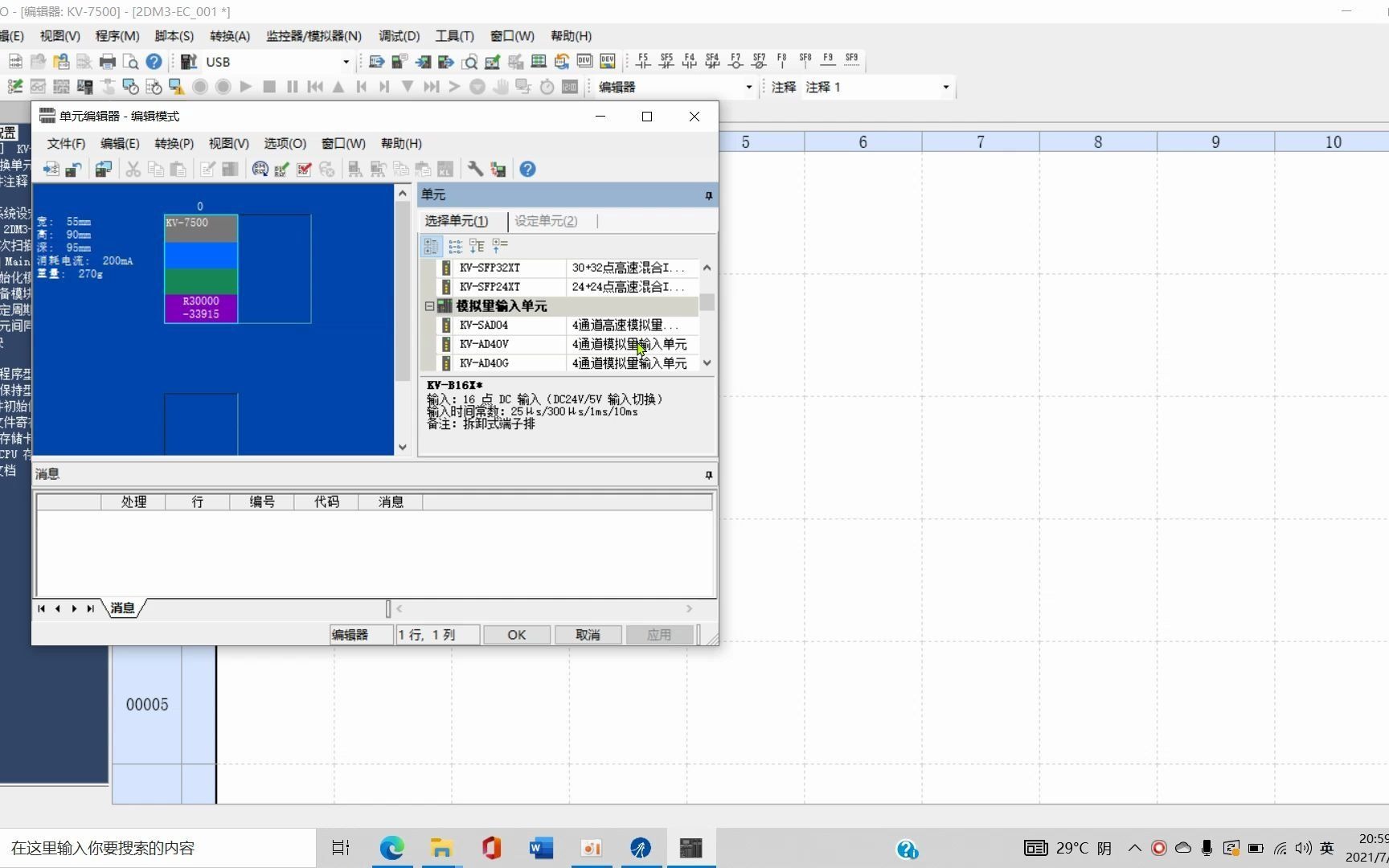Click the help icon in unit editor toolbar
The width and height of the screenshot is (1389, 868).
tap(527, 169)
